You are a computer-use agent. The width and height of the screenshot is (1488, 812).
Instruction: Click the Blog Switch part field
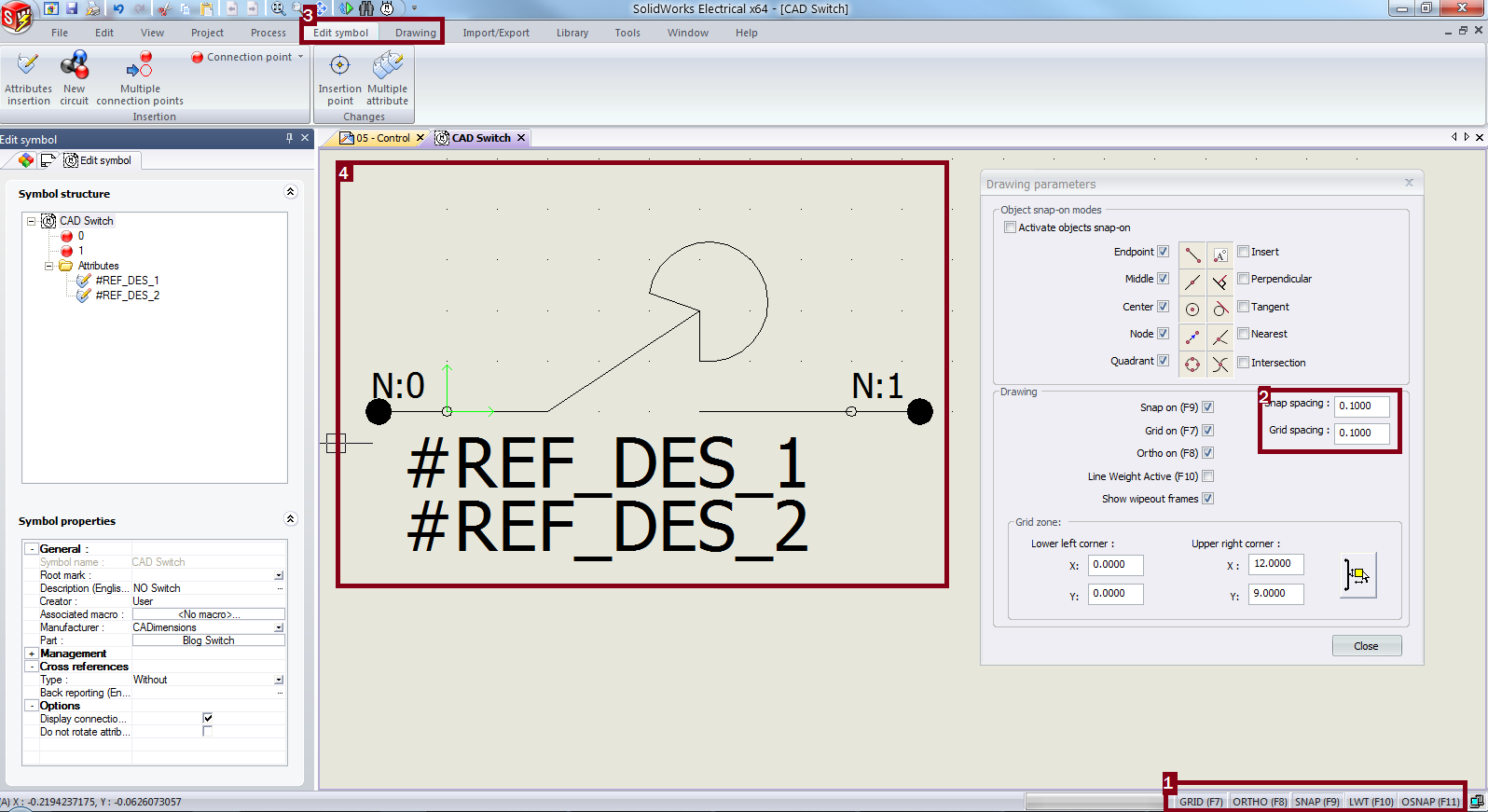click(208, 640)
